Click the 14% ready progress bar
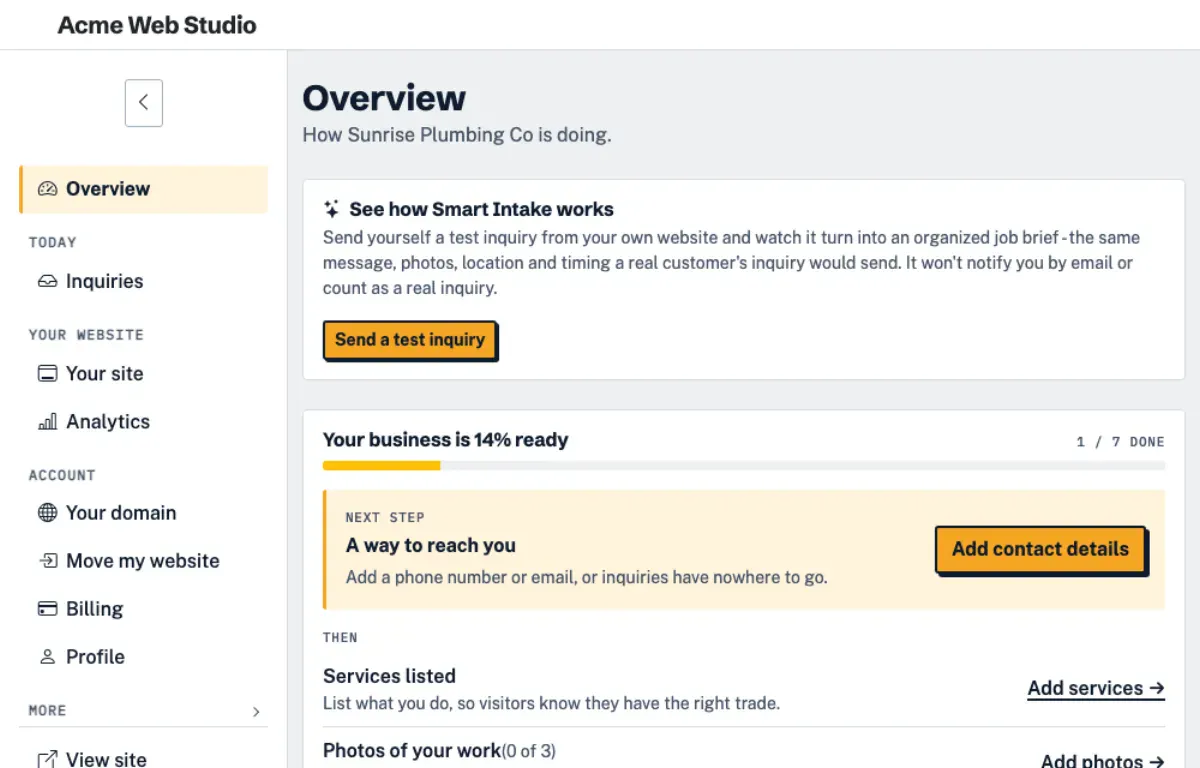 tap(744, 466)
